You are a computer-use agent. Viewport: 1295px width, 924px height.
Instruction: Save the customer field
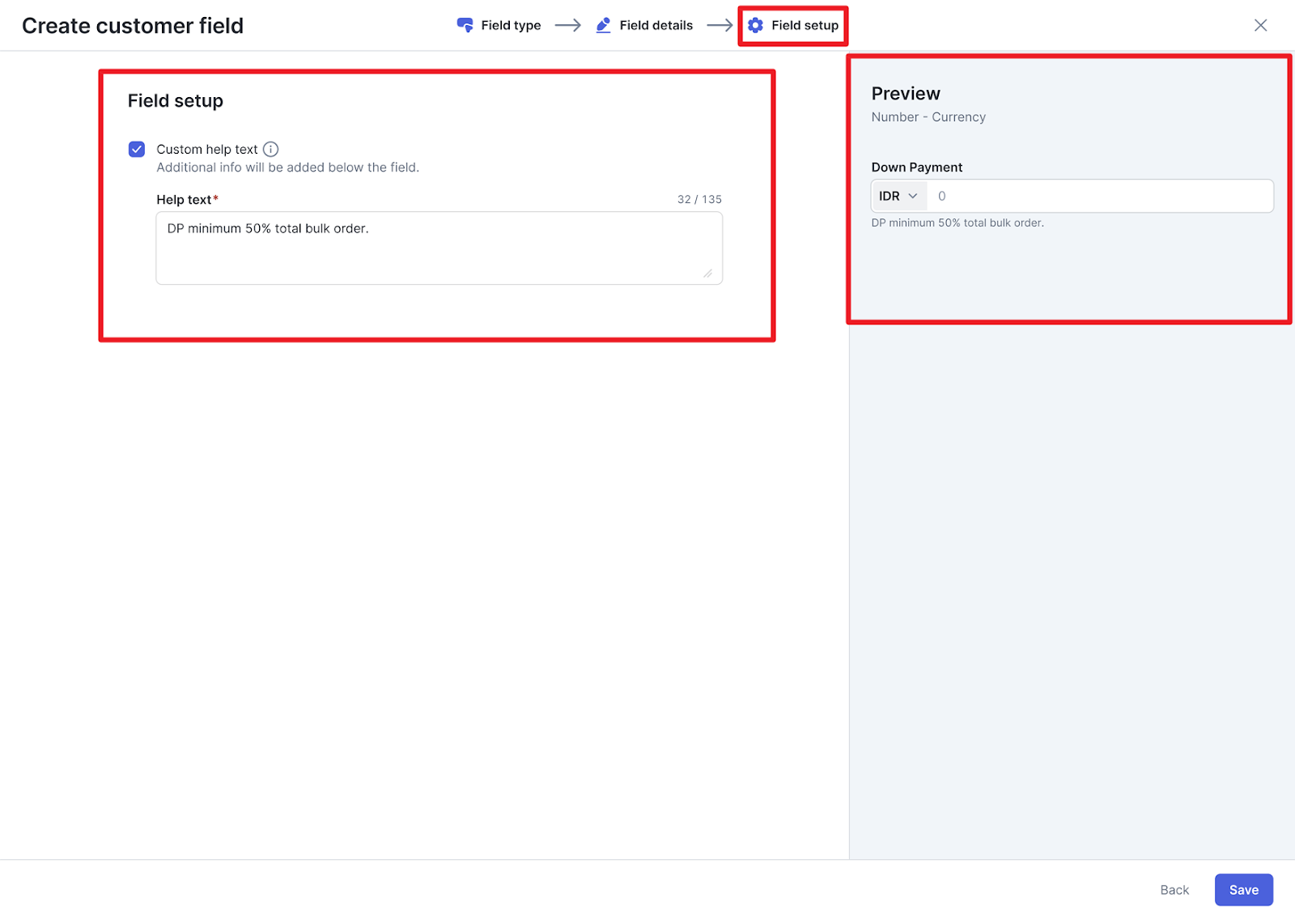pos(1243,889)
